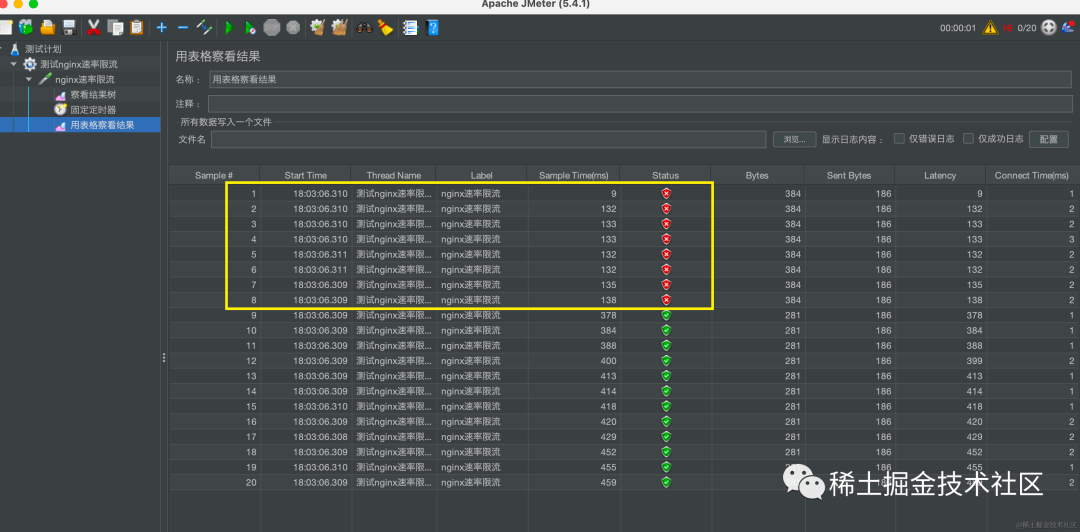Viewport: 1080px width, 532px height.
Task: Click the Clear results broom-gear icon
Action: click(x=318, y=28)
